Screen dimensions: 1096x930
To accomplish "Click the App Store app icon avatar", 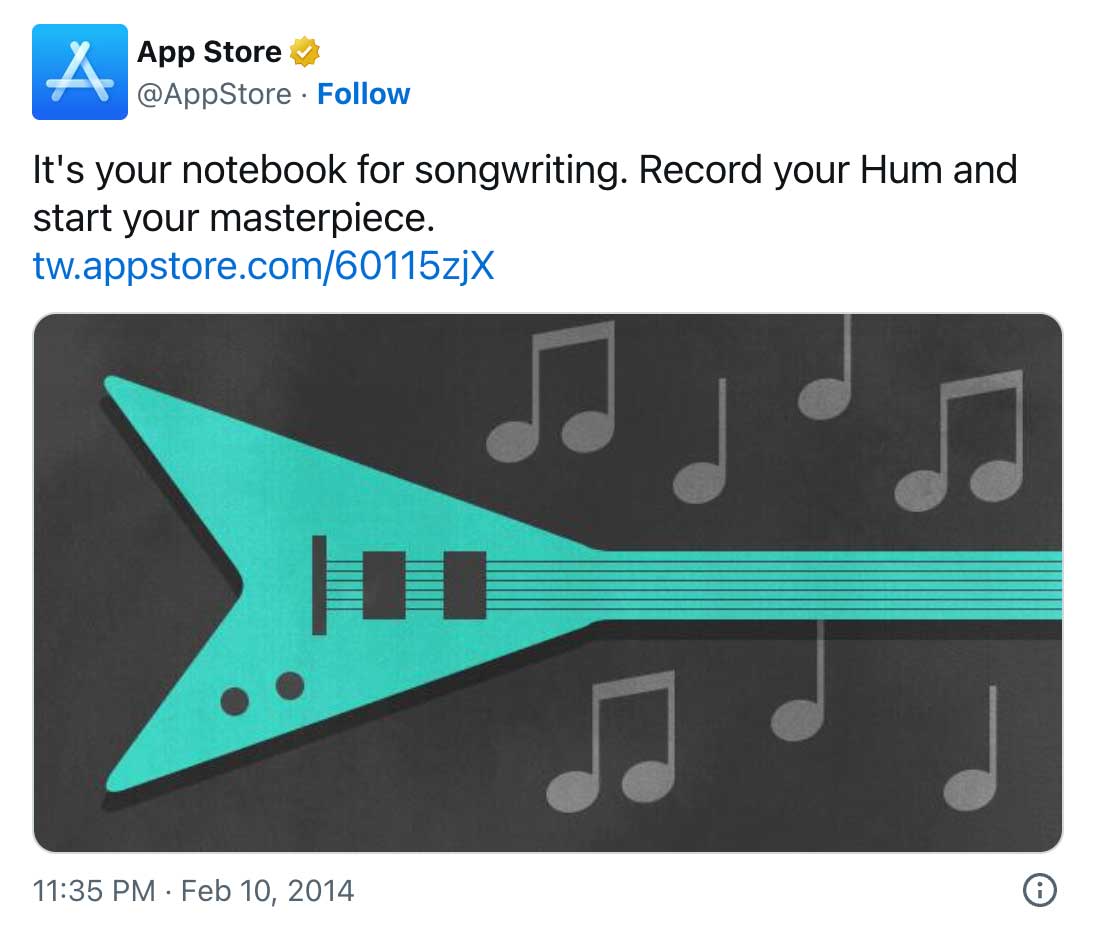I will tap(80, 70).
